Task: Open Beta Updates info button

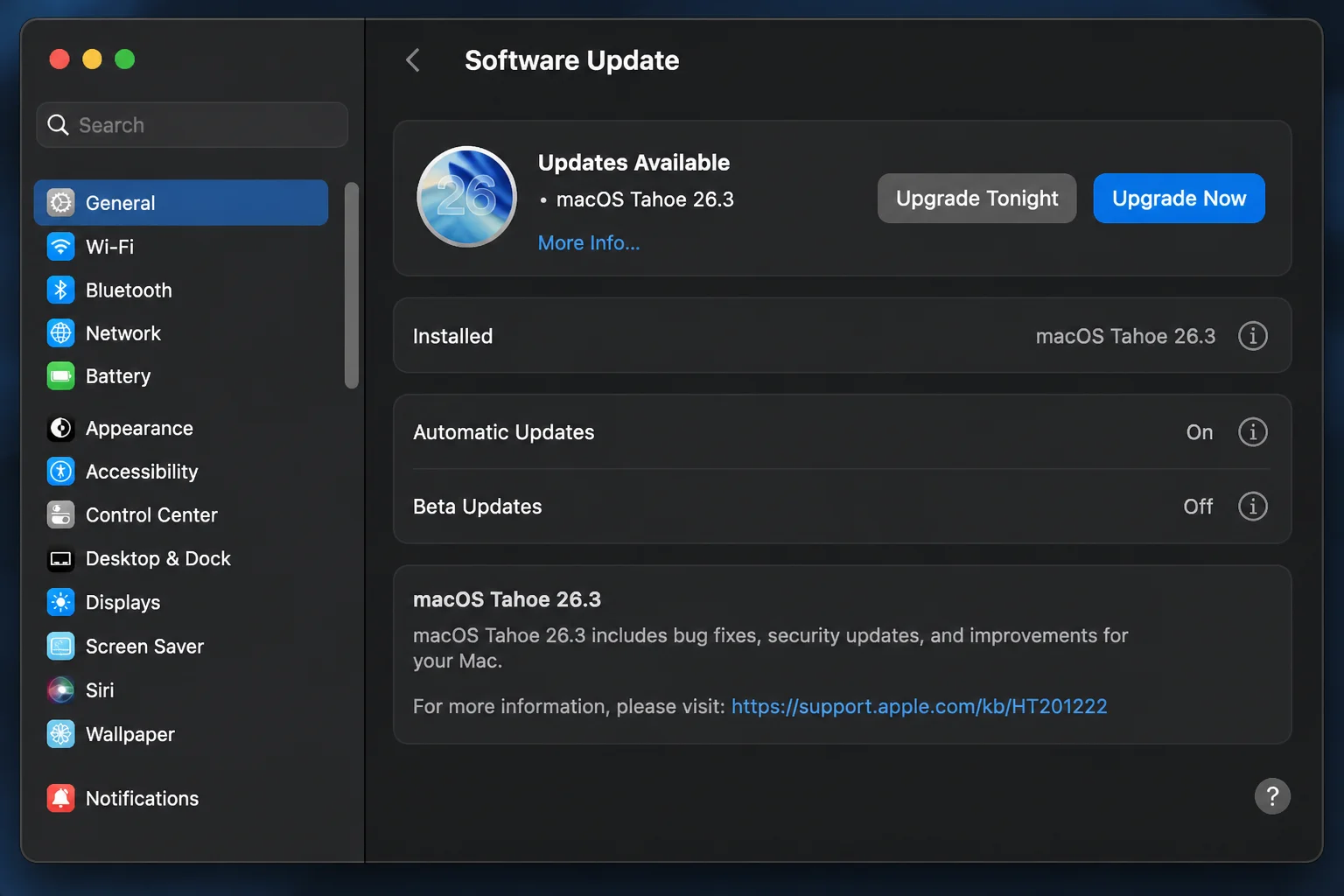Action: [x=1252, y=507]
